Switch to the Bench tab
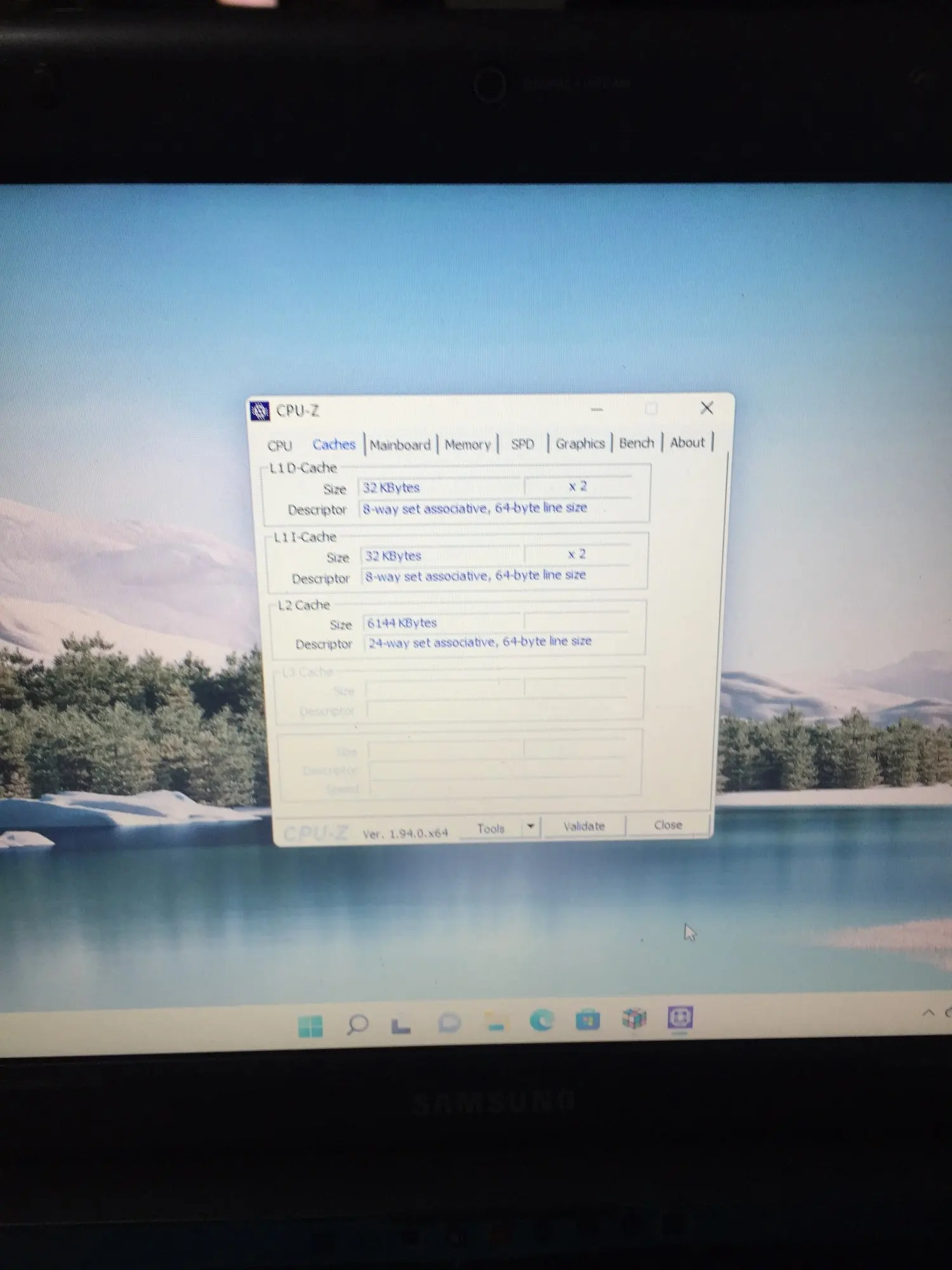Viewport: 952px width, 1270px height. pyautogui.click(x=637, y=443)
